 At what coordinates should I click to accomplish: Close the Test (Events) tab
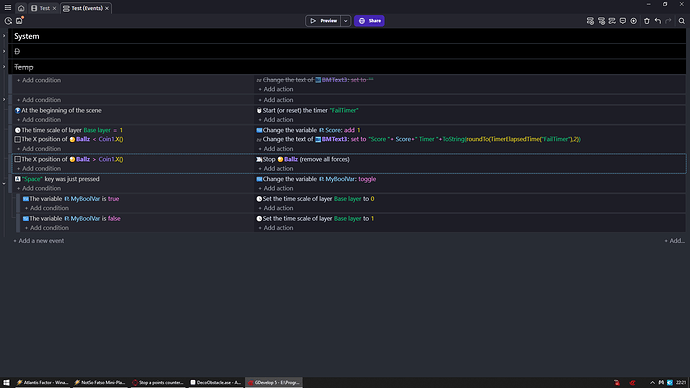click(x=107, y=8)
